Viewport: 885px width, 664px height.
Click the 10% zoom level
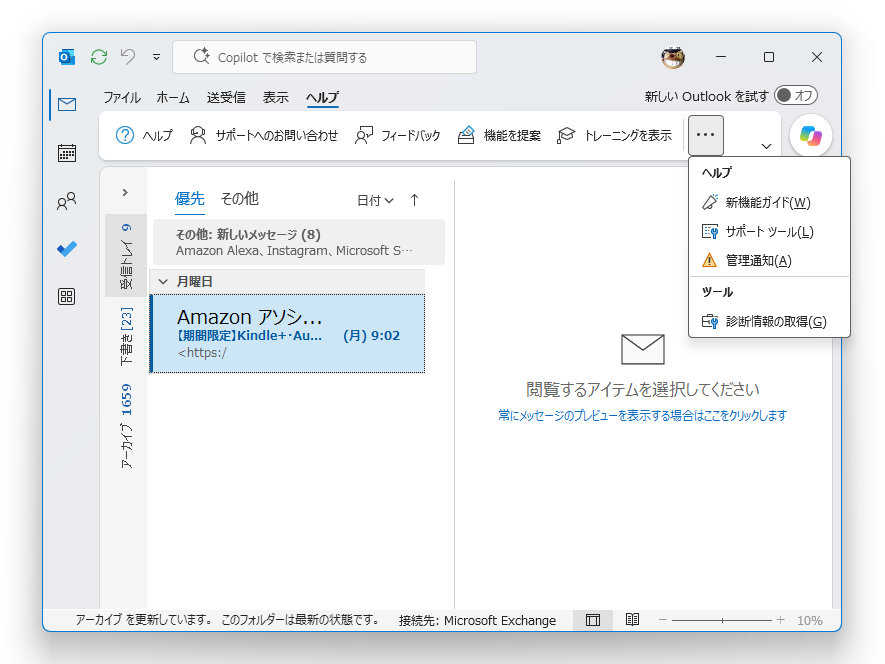pyautogui.click(x=809, y=621)
